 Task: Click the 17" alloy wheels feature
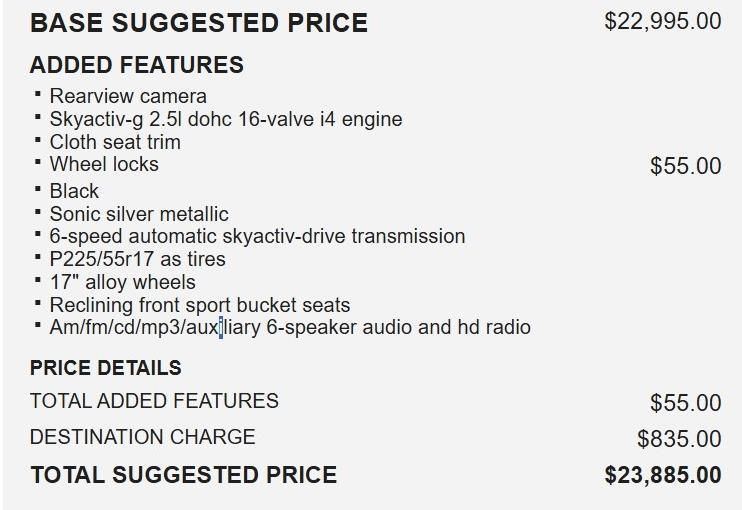click(122, 282)
